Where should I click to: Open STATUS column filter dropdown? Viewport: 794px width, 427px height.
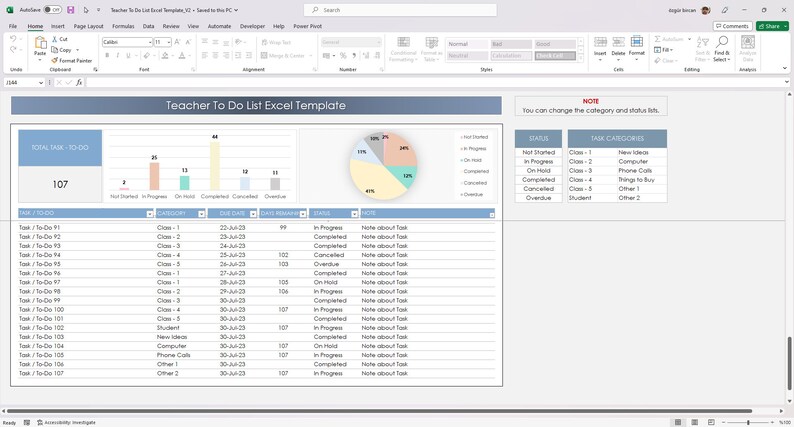click(354, 214)
